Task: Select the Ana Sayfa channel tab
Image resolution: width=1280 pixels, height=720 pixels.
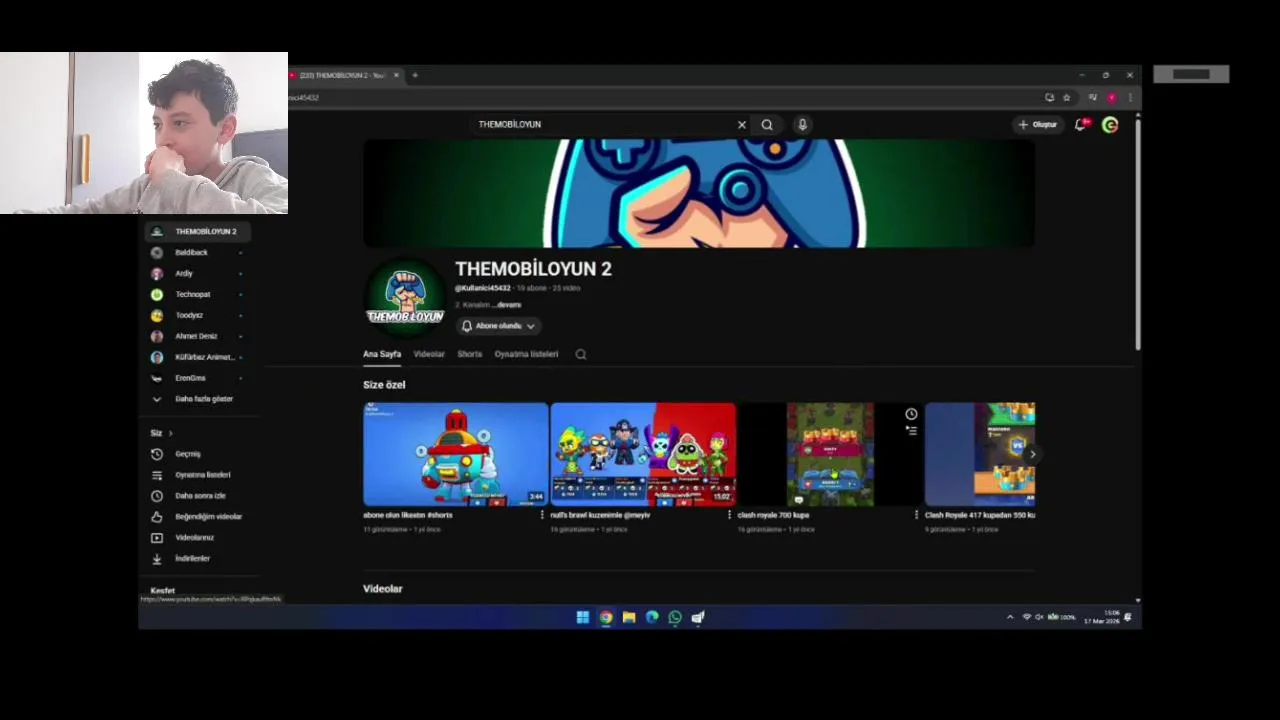Action: pyautogui.click(x=382, y=354)
